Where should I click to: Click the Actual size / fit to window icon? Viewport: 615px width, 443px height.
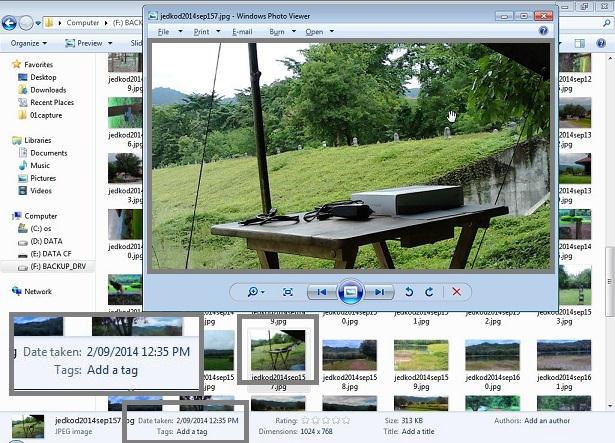pyautogui.click(x=287, y=292)
